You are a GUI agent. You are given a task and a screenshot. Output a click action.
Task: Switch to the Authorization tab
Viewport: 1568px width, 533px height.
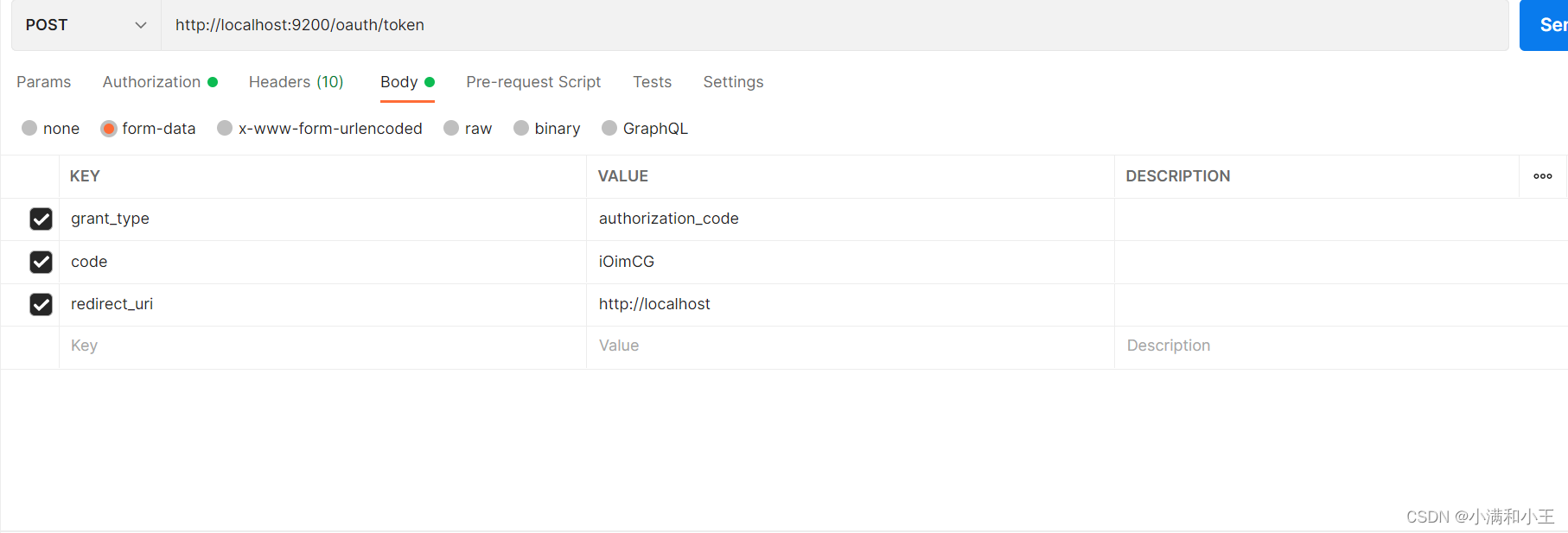click(x=160, y=82)
